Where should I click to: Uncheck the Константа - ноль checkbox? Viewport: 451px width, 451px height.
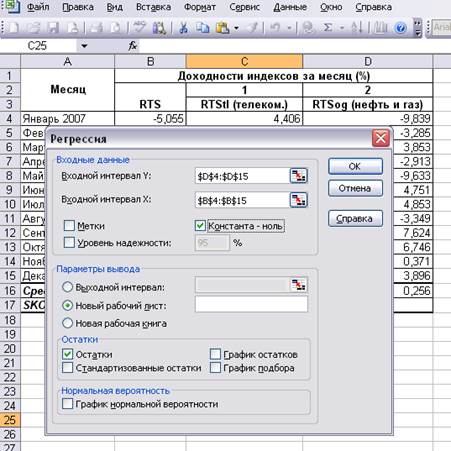pyautogui.click(x=200, y=226)
